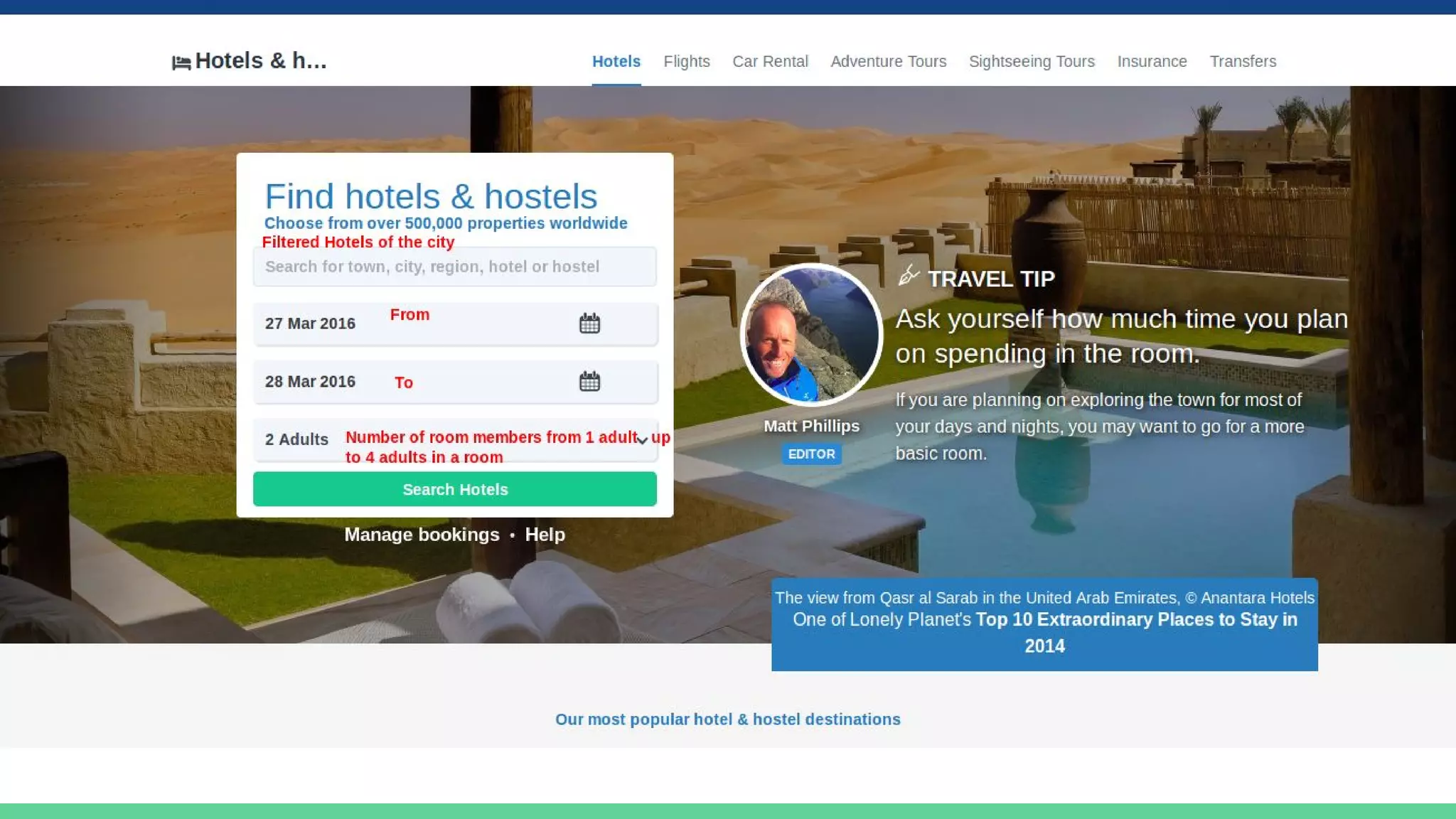This screenshot has height=819, width=1456.
Task: Select the 27 Mar 2016 date field
Action: click(456, 324)
